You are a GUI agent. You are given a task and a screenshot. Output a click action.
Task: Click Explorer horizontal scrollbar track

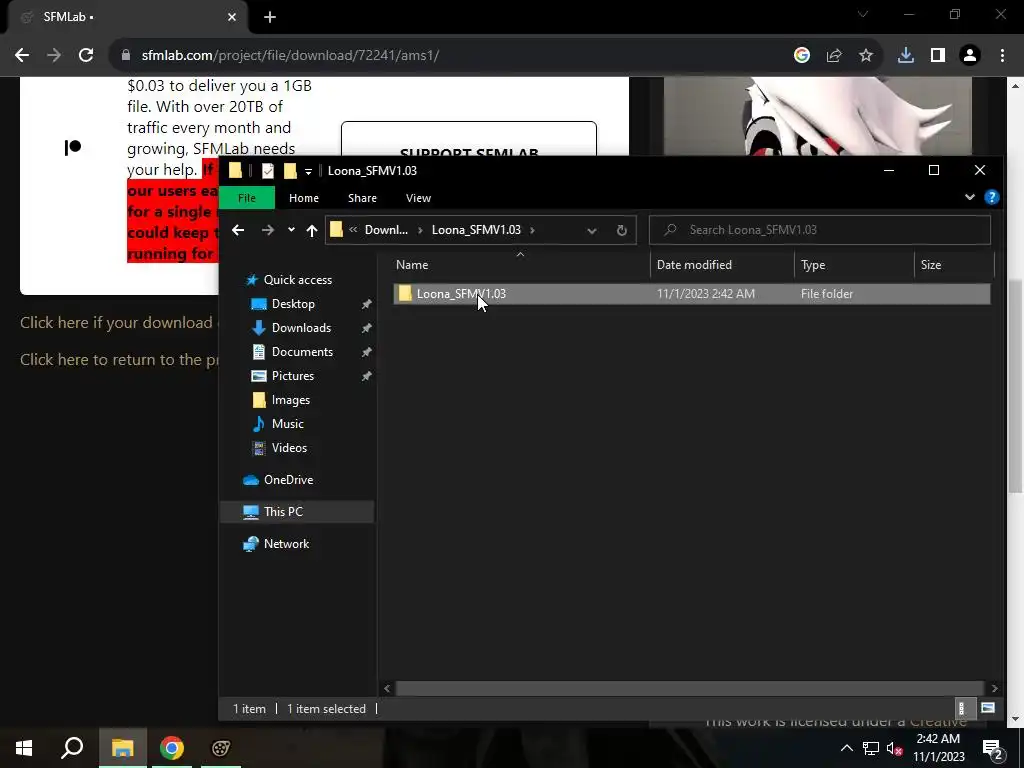click(x=690, y=688)
